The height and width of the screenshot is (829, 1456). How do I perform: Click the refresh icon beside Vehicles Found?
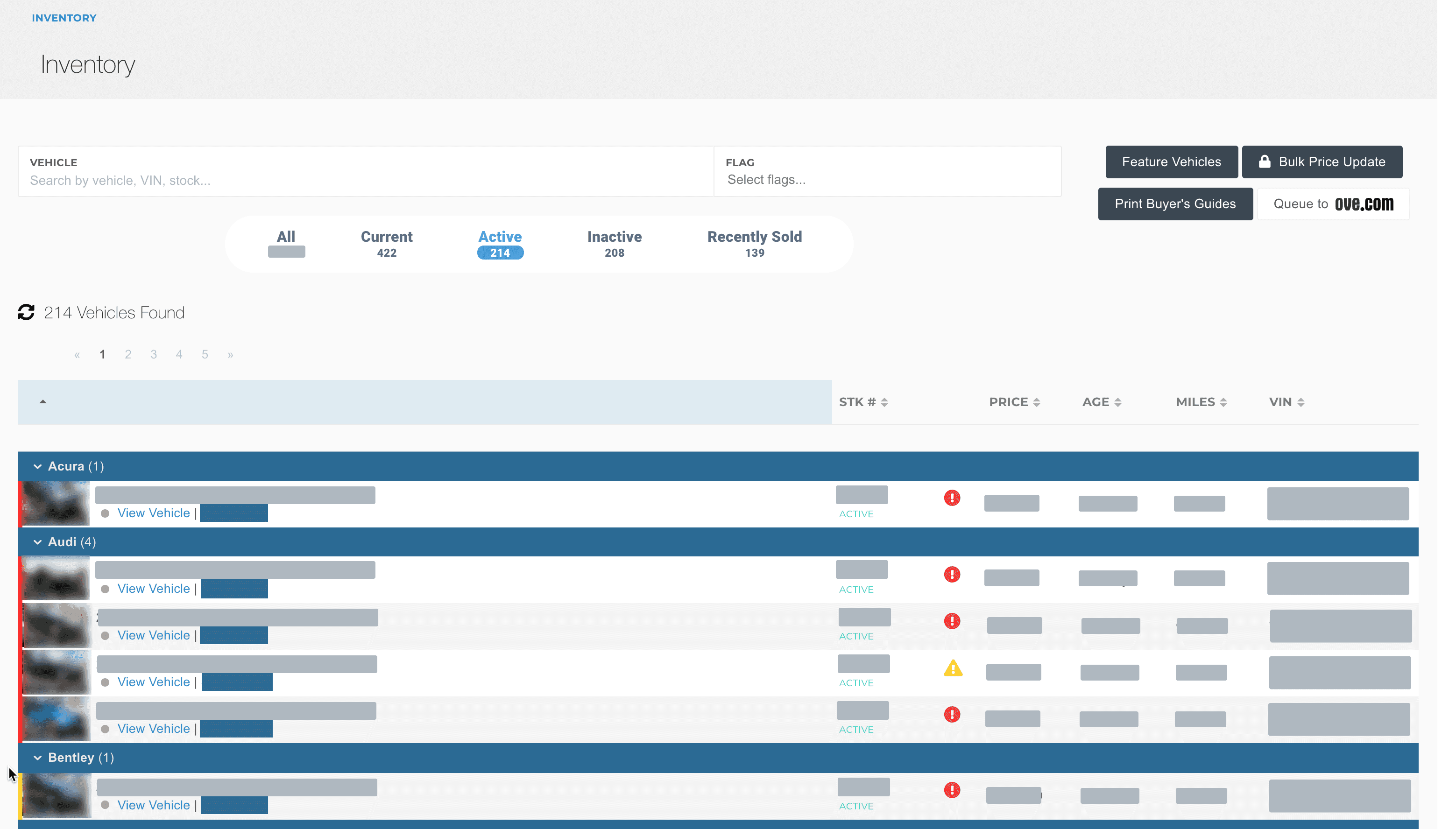26,312
